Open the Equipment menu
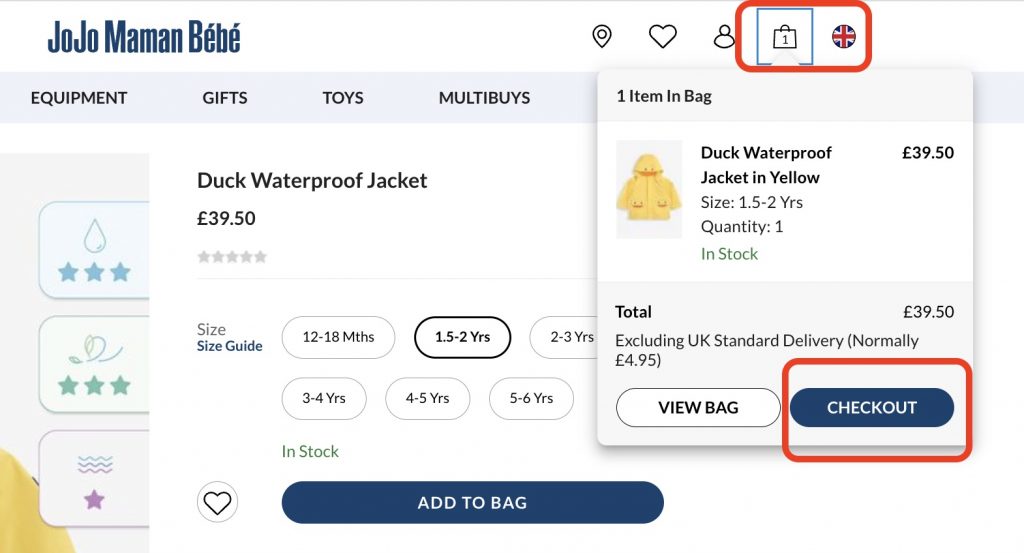1024x553 pixels. pyautogui.click(x=79, y=98)
